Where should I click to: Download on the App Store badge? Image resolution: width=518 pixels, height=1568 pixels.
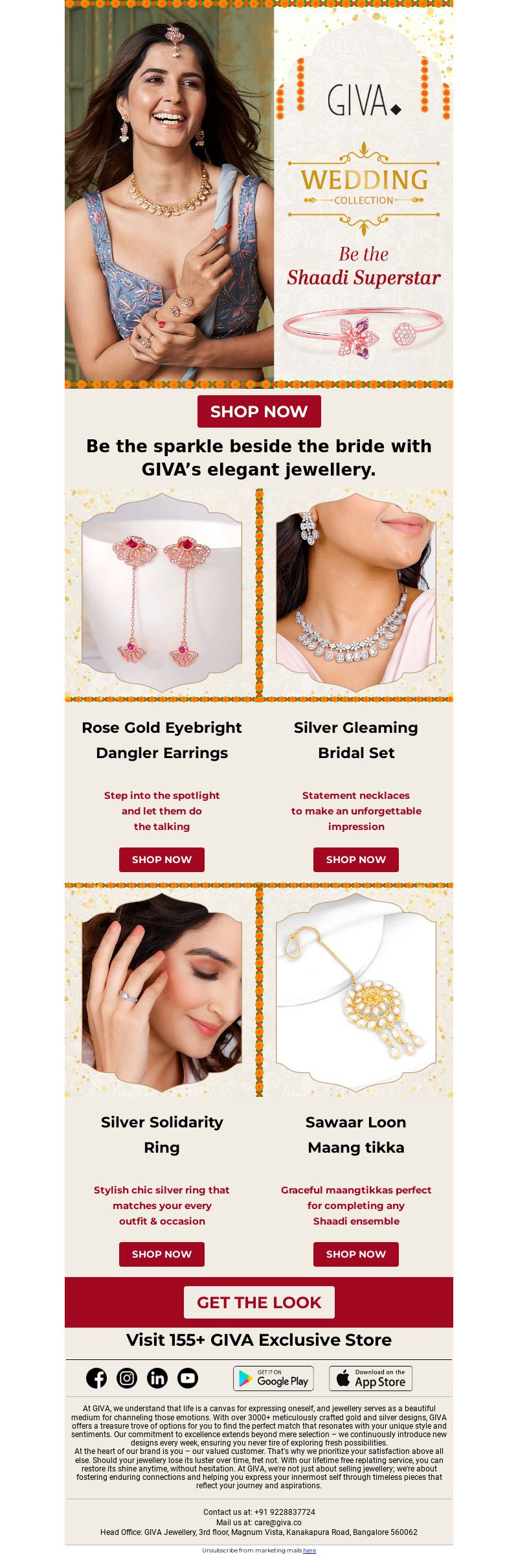[x=370, y=1378]
